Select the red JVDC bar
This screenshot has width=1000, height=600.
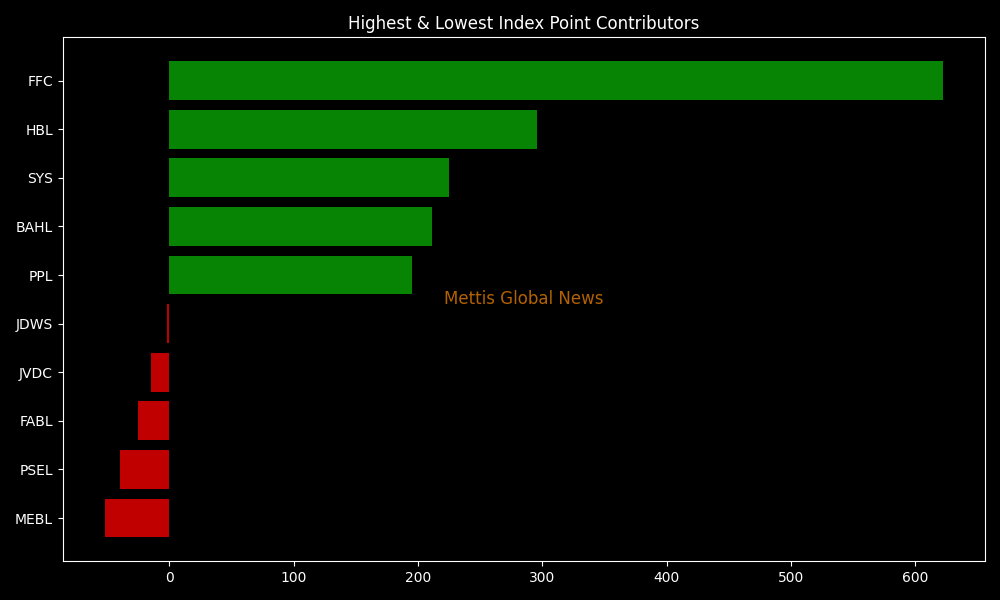(x=160, y=372)
